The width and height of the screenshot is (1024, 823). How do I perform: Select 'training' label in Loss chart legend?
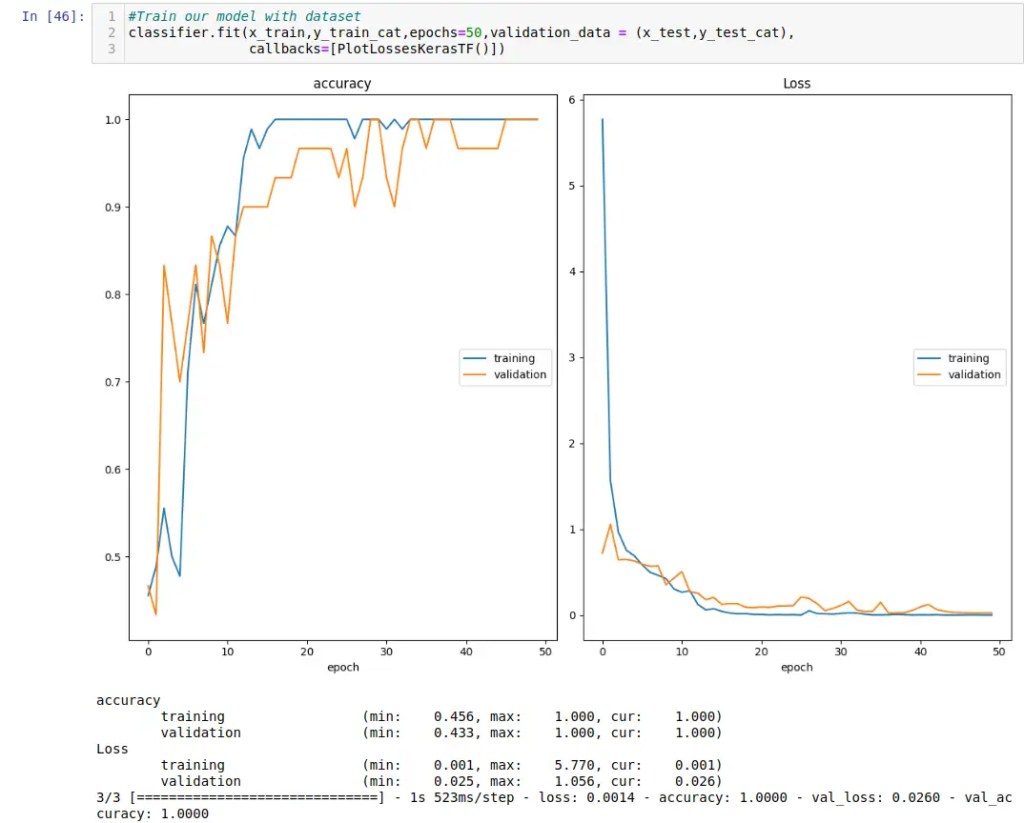click(x=968, y=358)
